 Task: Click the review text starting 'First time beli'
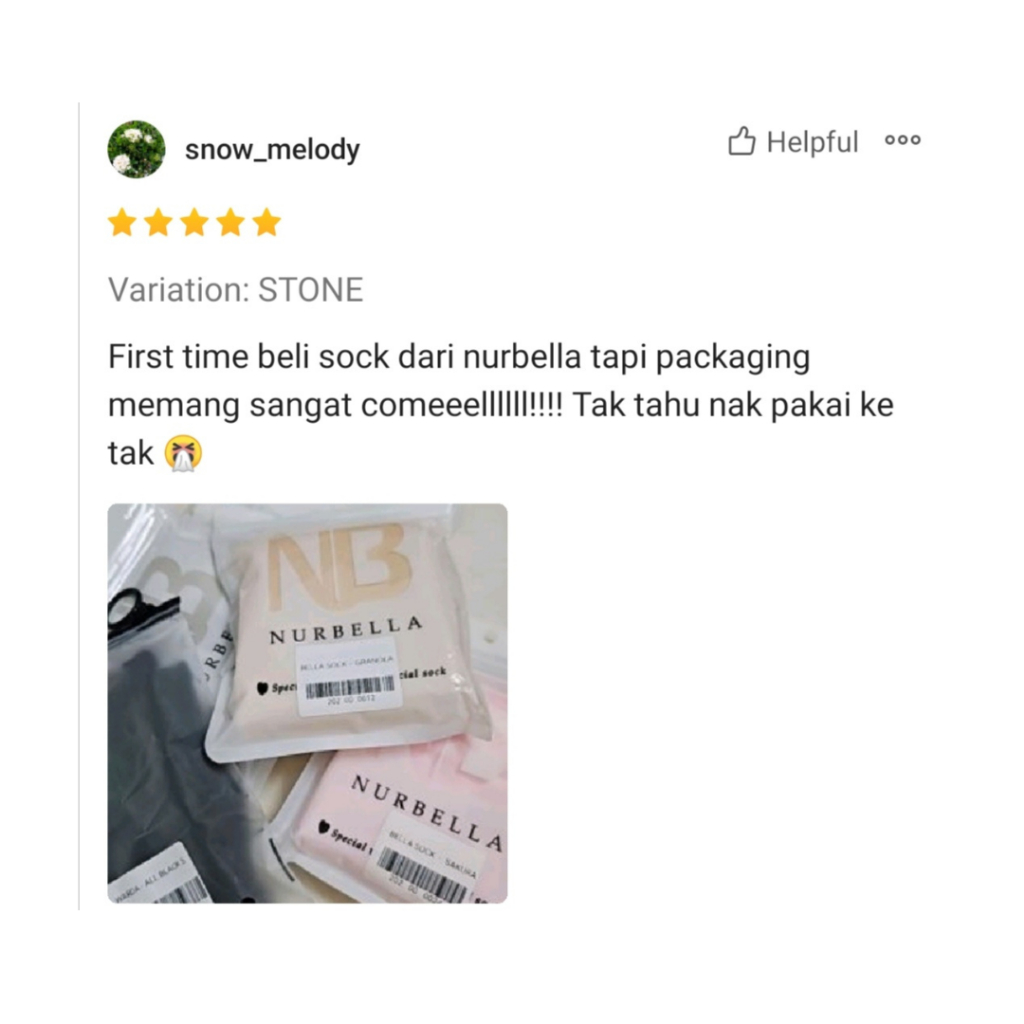point(500,405)
